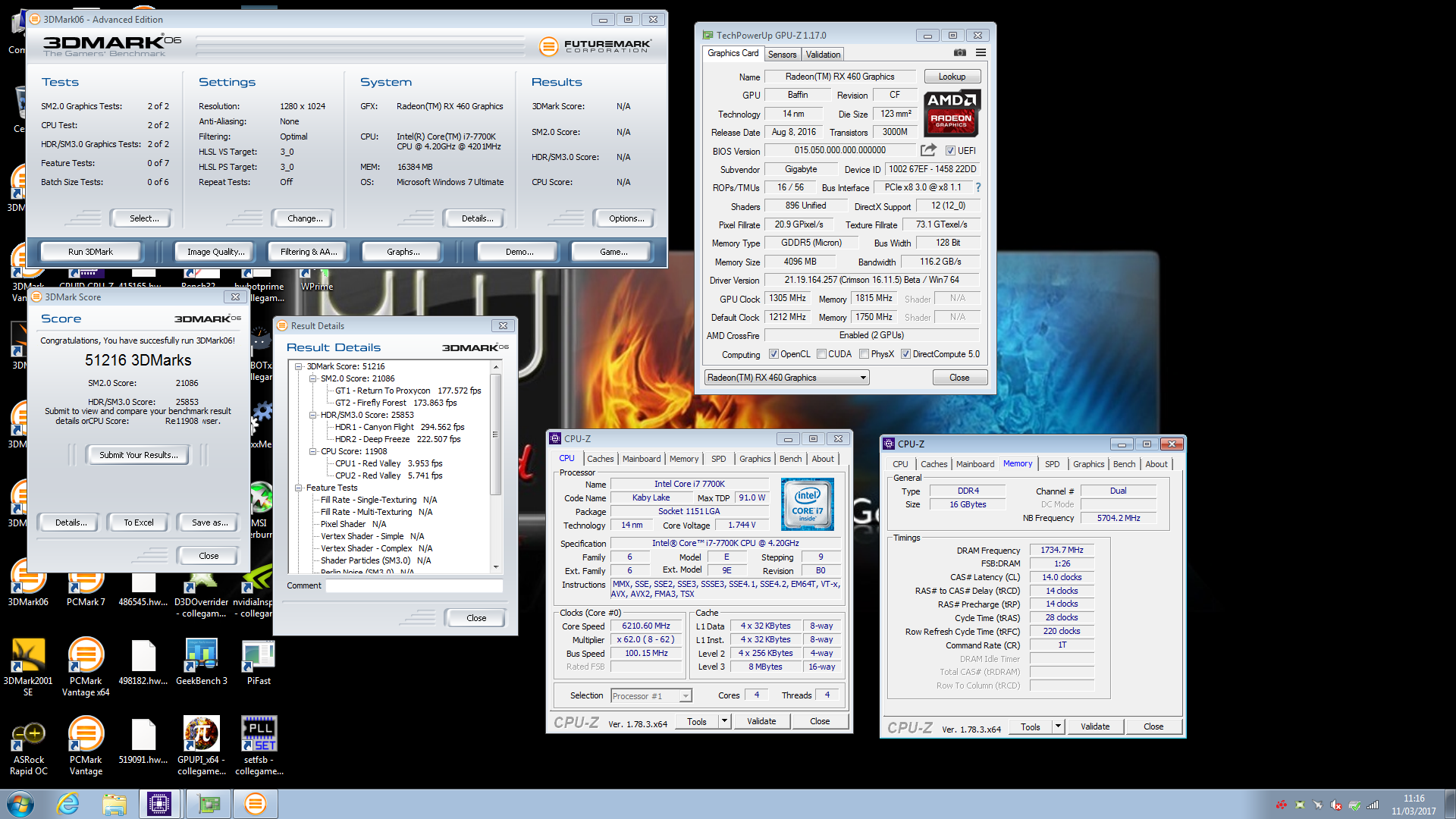Open Windows Explorer from the taskbar

[115, 804]
